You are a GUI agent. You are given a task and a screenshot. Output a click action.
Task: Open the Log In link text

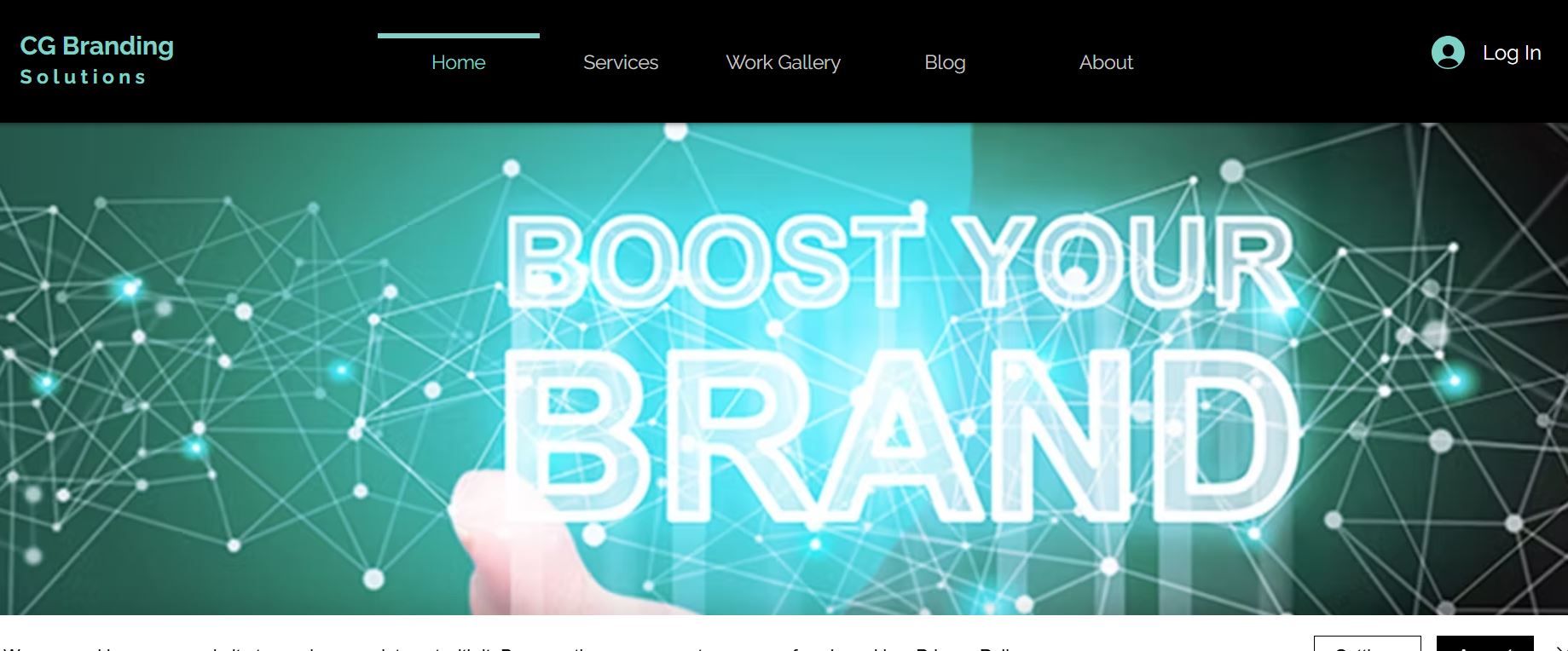coord(1512,53)
